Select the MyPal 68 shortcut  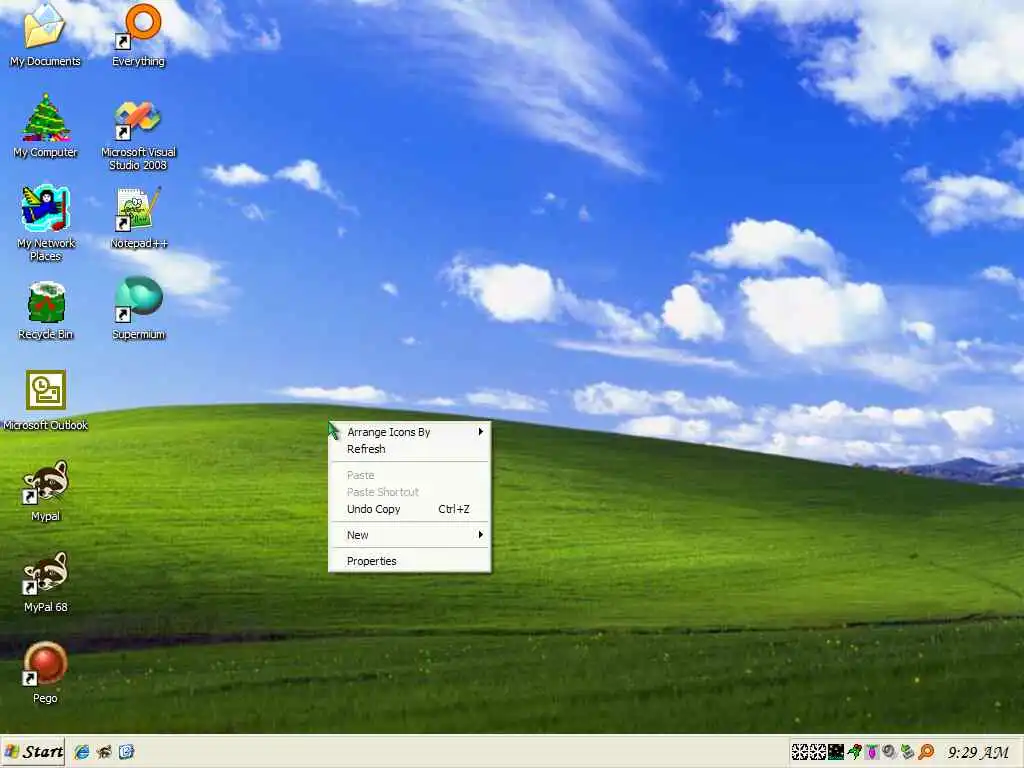coord(45,581)
